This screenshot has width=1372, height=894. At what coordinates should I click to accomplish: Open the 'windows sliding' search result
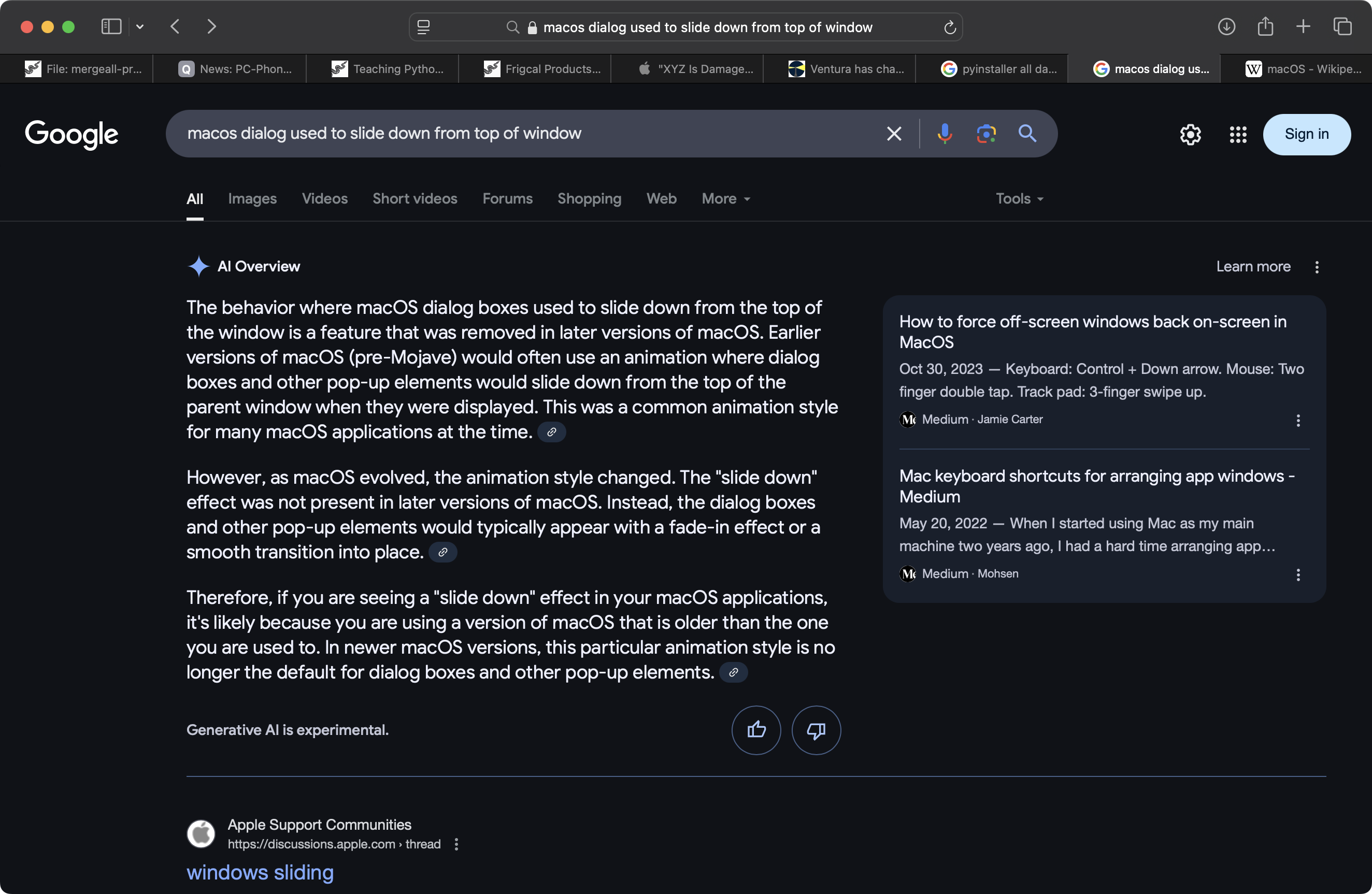tap(260, 873)
